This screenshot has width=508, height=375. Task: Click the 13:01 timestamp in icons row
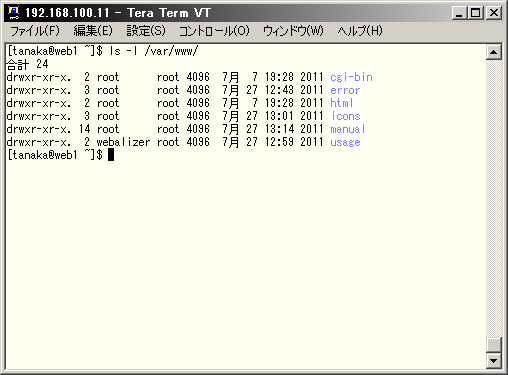(x=279, y=116)
